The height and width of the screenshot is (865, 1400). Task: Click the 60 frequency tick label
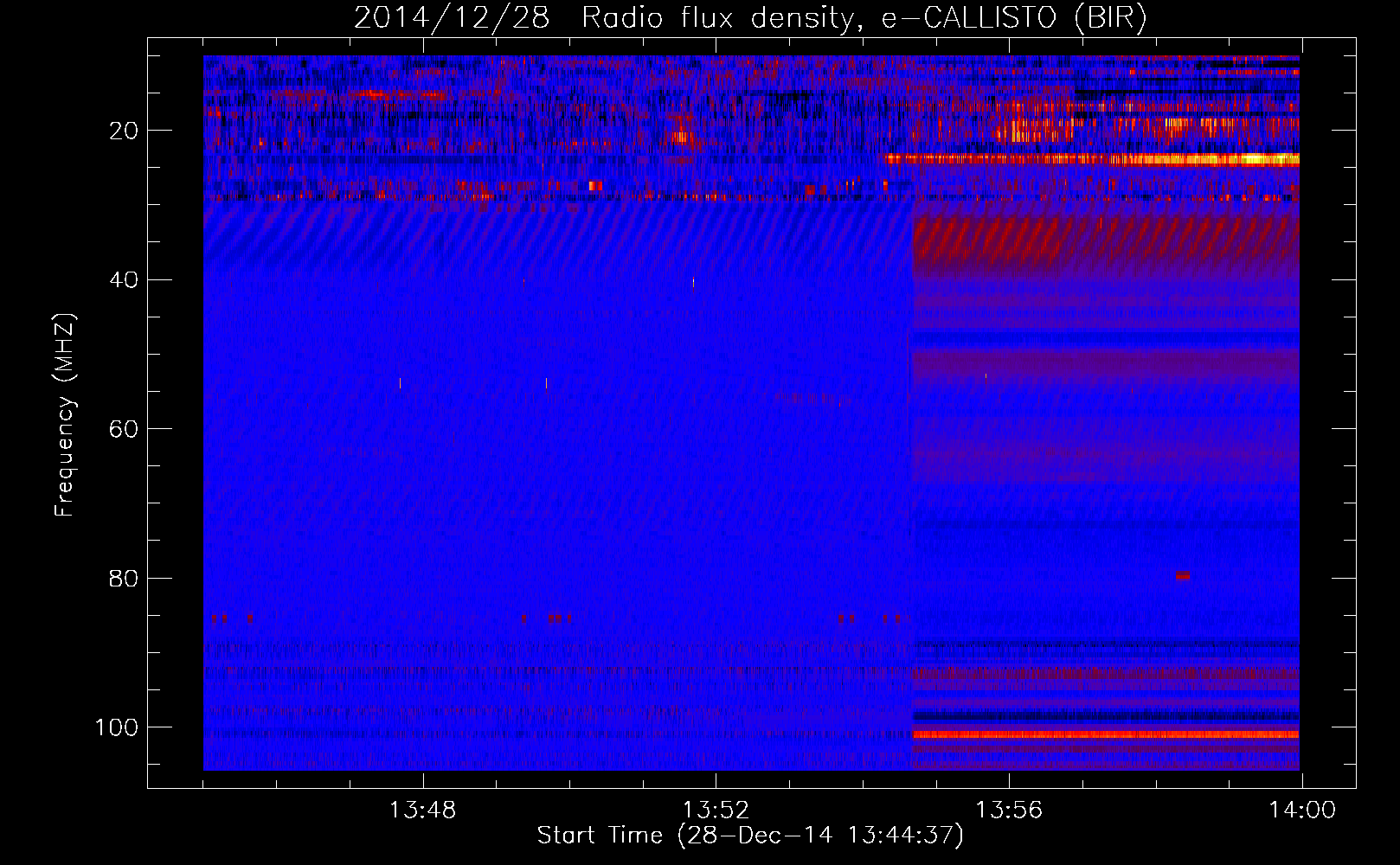click(x=124, y=429)
